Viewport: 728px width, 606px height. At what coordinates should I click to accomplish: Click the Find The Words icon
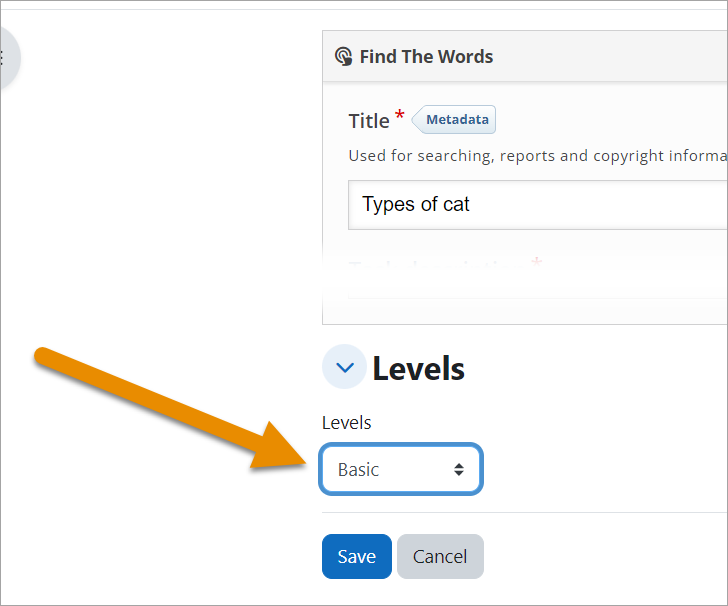click(x=343, y=57)
